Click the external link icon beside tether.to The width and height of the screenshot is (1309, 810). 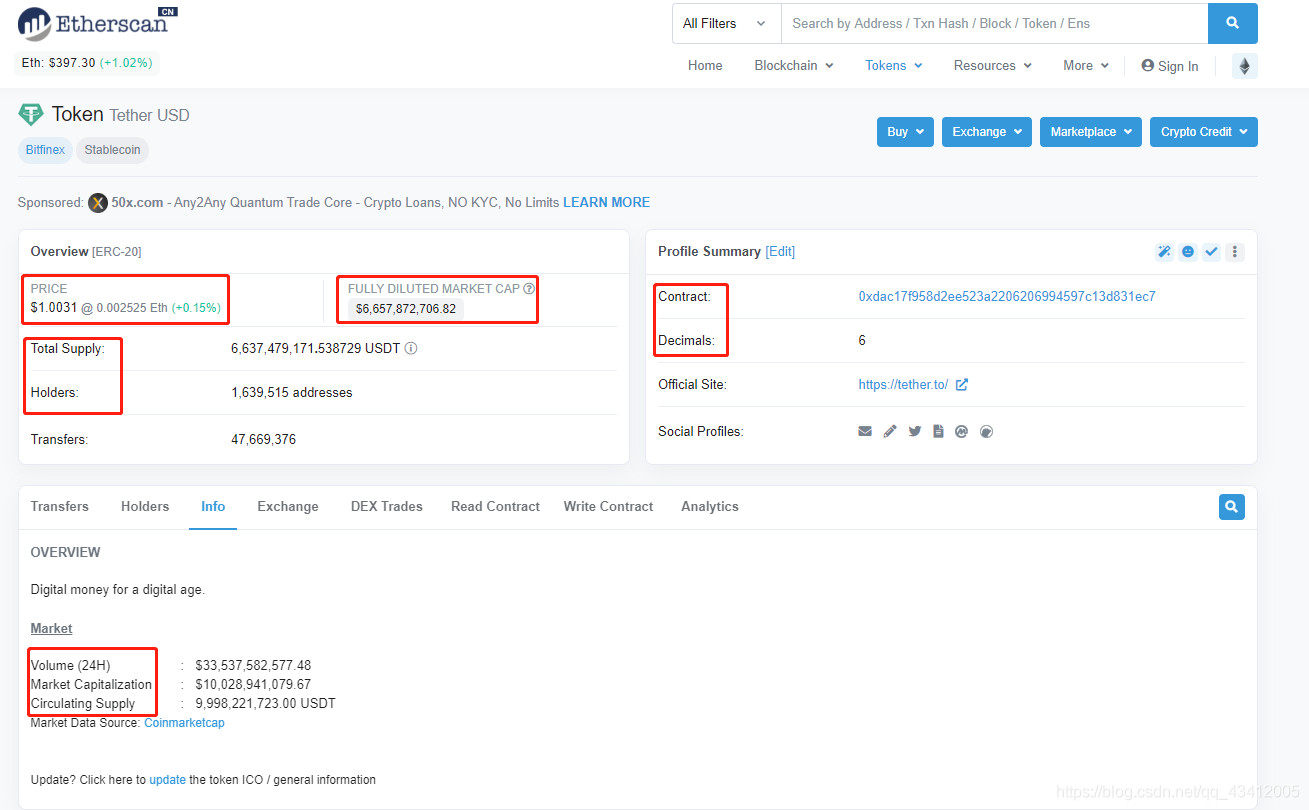[x=961, y=384]
